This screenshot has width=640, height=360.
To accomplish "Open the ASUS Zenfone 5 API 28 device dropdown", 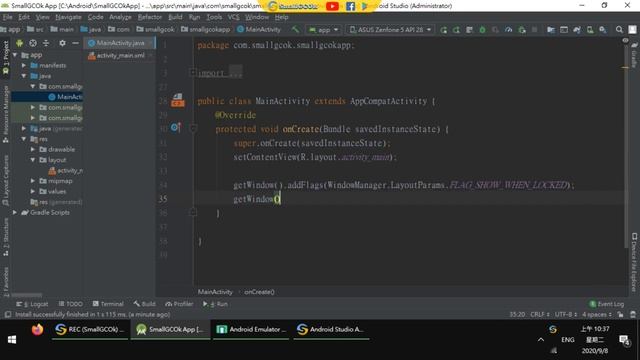I will tap(391, 30).
